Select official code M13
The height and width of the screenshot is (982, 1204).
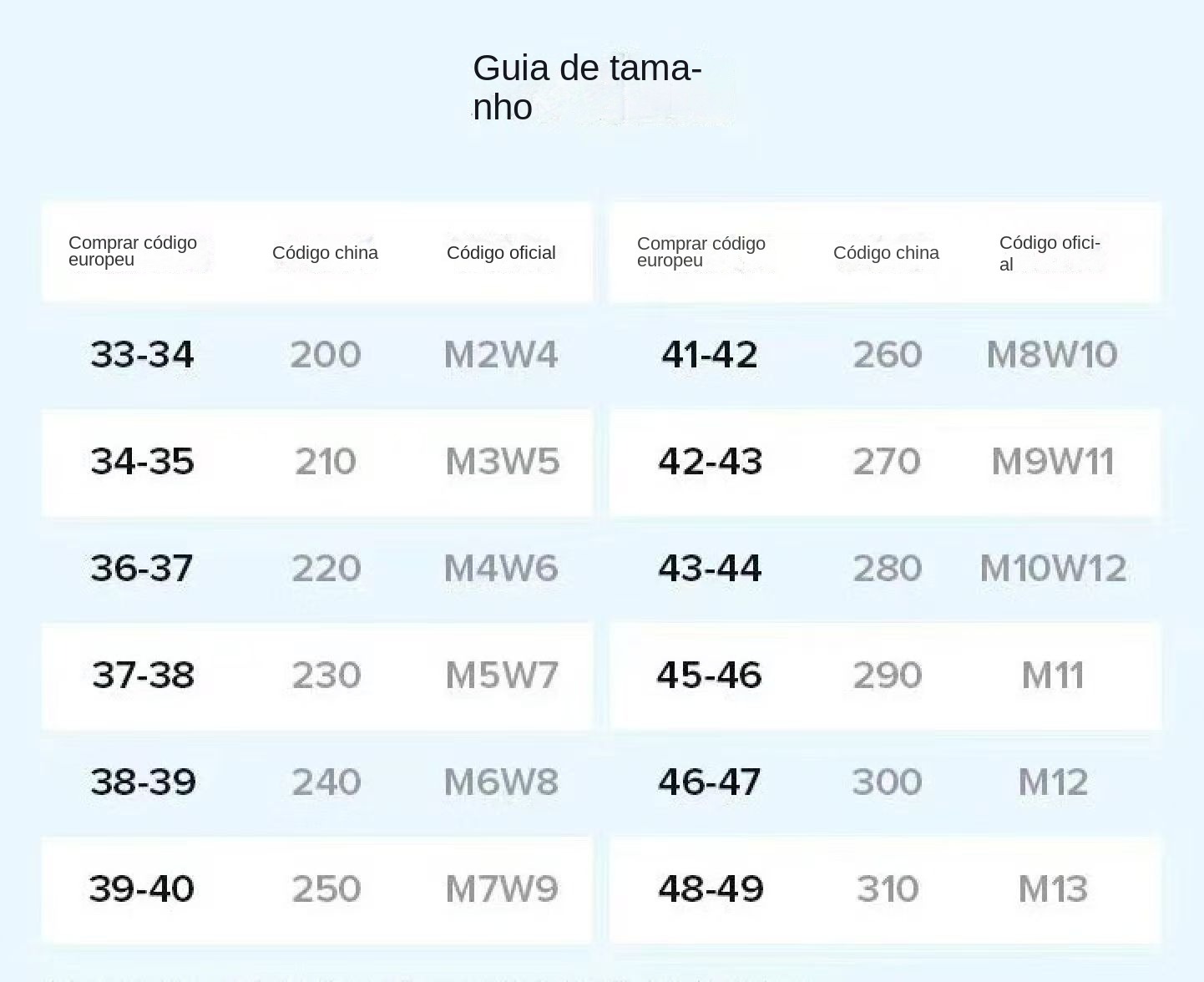pyautogui.click(x=1053, y=889)
